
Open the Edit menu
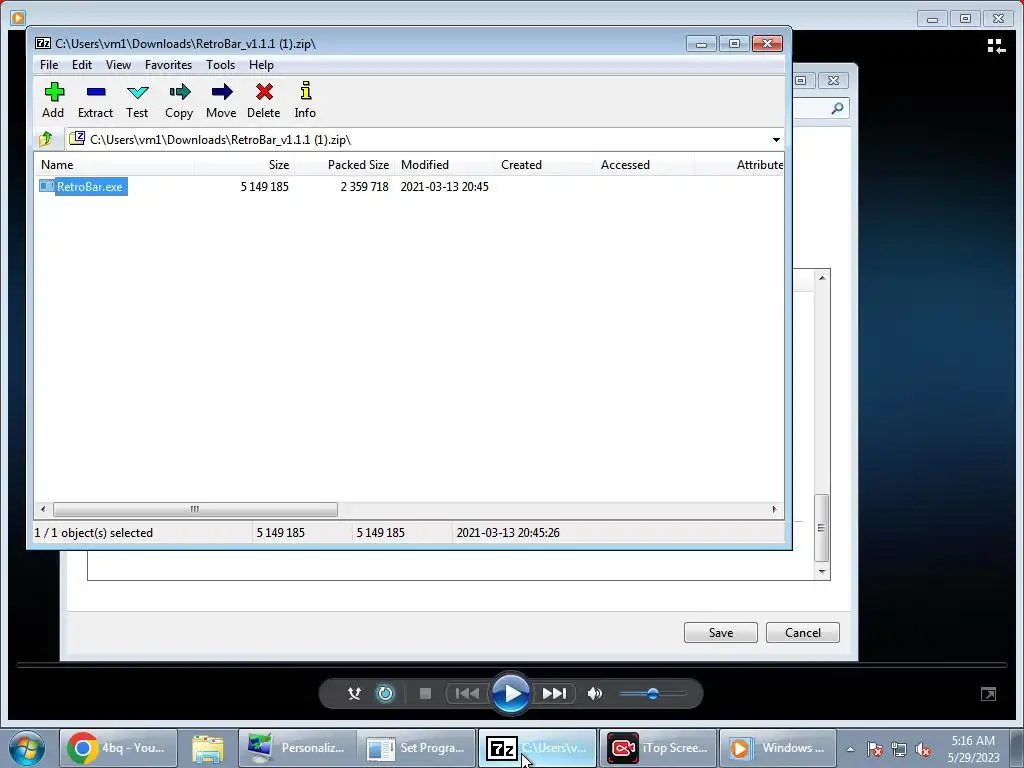coord(82,65)
